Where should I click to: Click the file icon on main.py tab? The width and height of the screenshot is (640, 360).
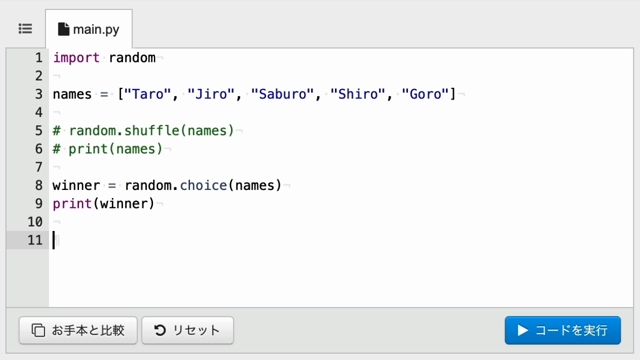pos(63,29)
